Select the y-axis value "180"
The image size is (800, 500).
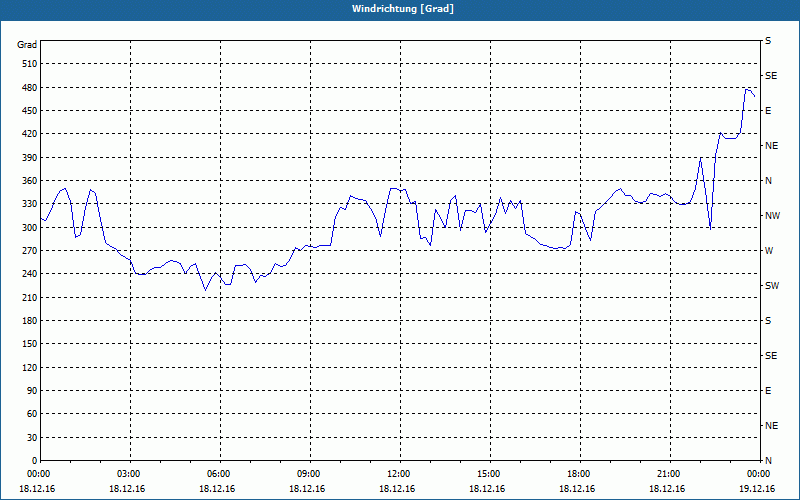point(30,321)
